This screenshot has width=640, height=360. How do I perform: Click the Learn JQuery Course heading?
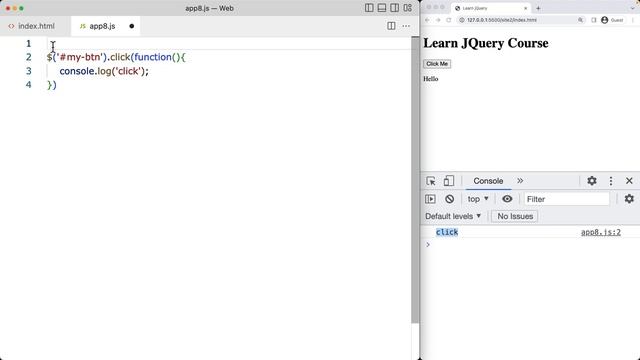486,43
